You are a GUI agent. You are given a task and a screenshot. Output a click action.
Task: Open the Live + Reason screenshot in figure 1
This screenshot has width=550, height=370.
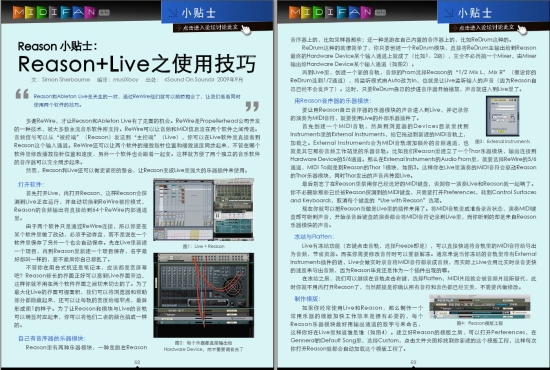pyautogui.click(x=203, y=209)
